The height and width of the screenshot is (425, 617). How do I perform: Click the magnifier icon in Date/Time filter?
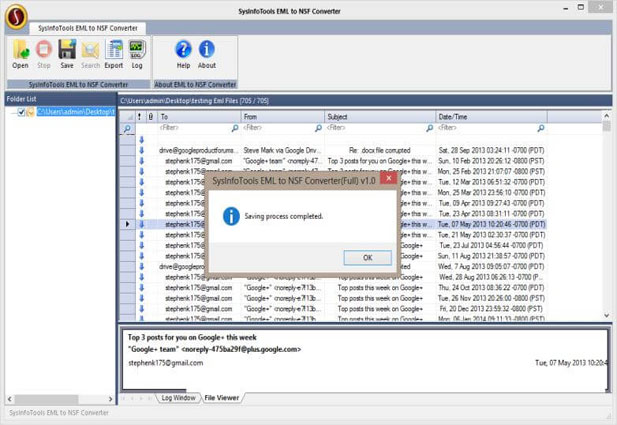(541, 128)
